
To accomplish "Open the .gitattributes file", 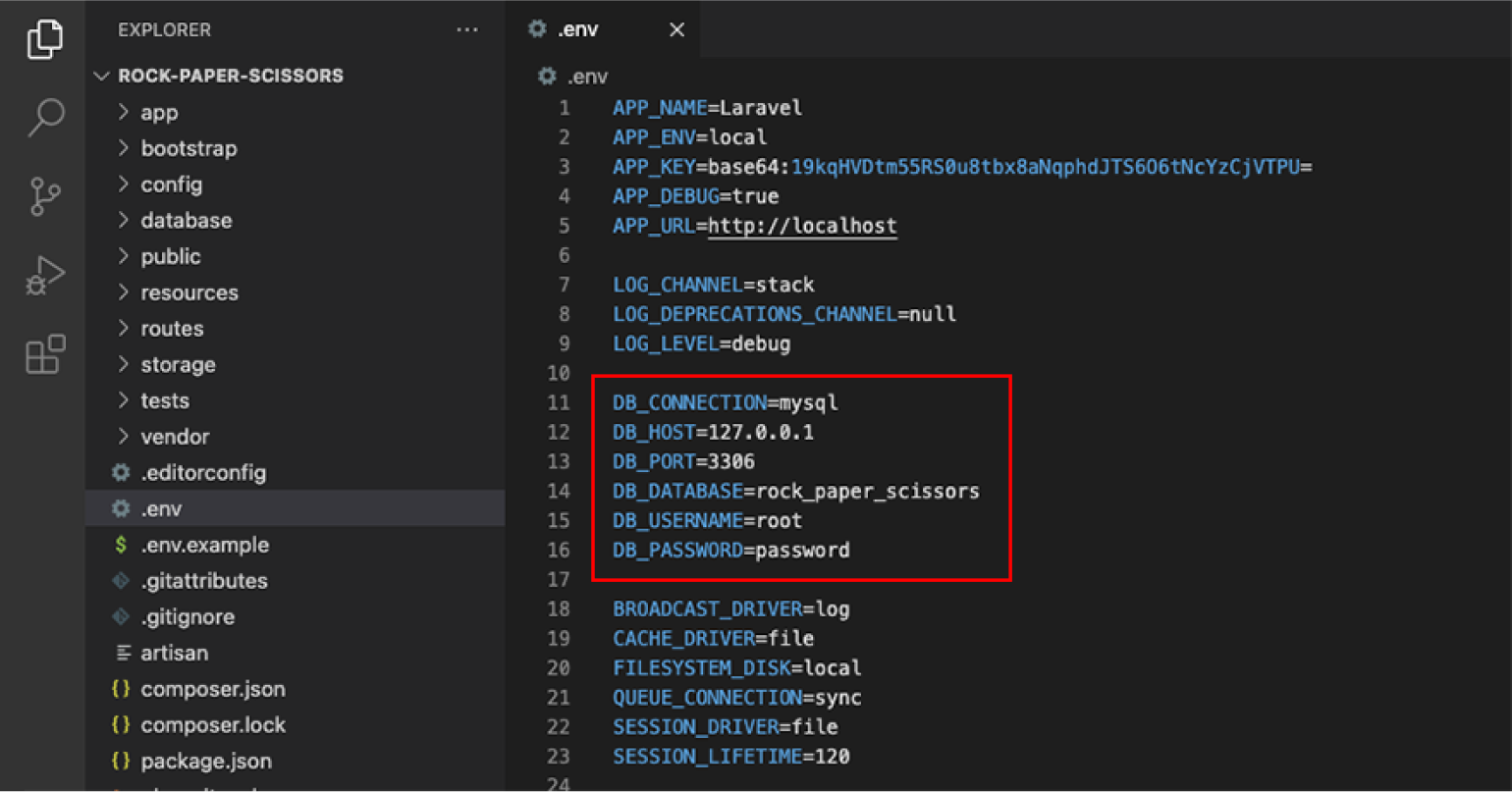I will pos(296,581).
